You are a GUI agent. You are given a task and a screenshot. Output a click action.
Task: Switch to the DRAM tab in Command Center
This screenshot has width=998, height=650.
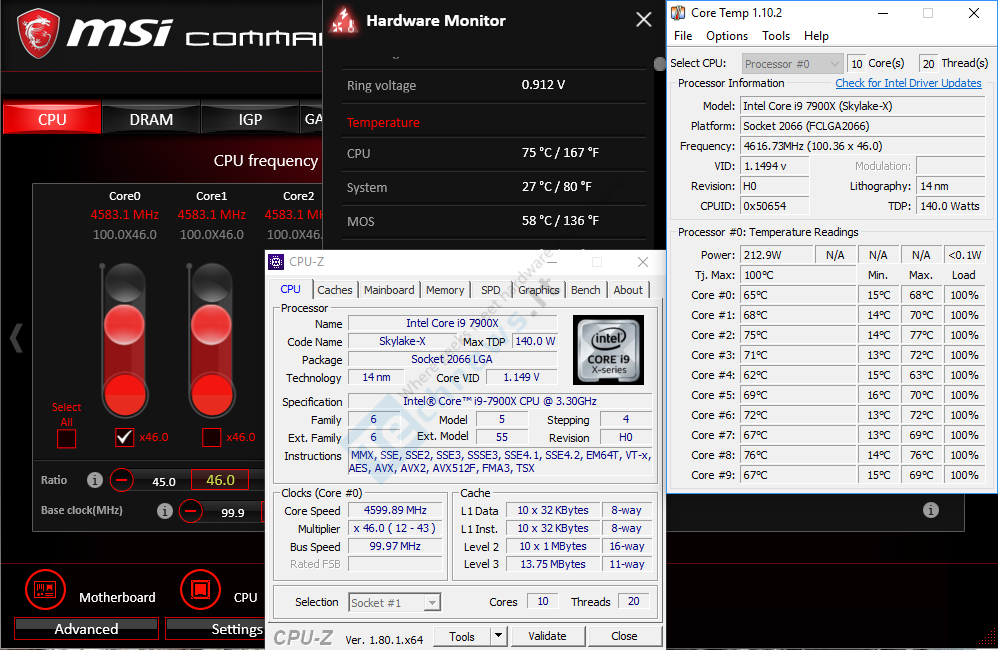[x=151, y=119]
